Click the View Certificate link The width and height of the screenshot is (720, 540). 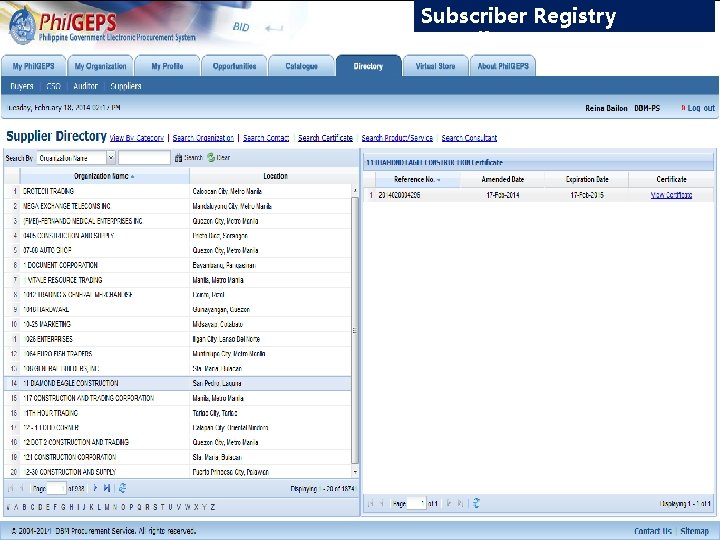[x=671, y=195]
